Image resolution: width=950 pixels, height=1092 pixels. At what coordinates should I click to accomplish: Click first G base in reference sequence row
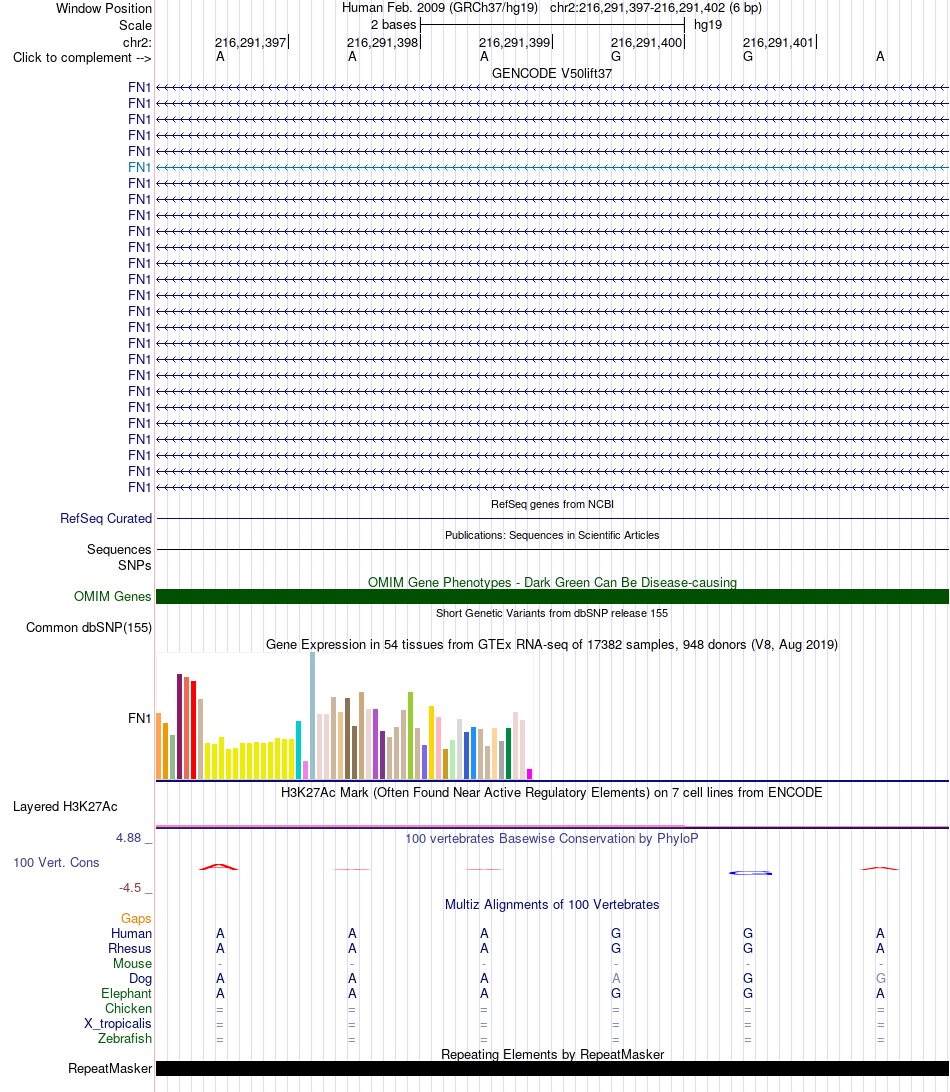(616, 56)
